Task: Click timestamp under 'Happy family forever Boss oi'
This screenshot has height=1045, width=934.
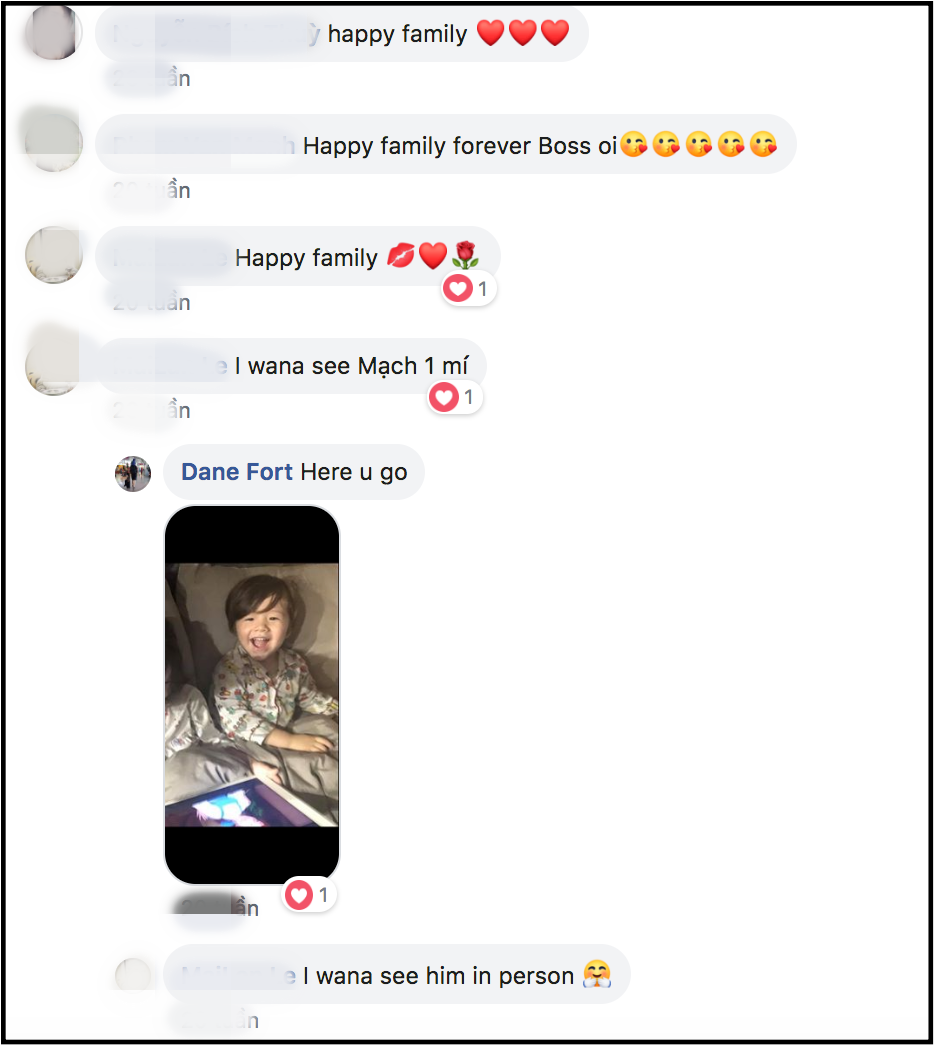Action: (x=151, y=191)
